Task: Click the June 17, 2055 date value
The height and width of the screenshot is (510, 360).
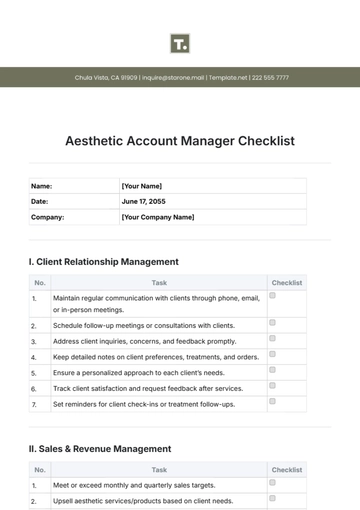Action: pyautogui.click(x=144, y=201)
